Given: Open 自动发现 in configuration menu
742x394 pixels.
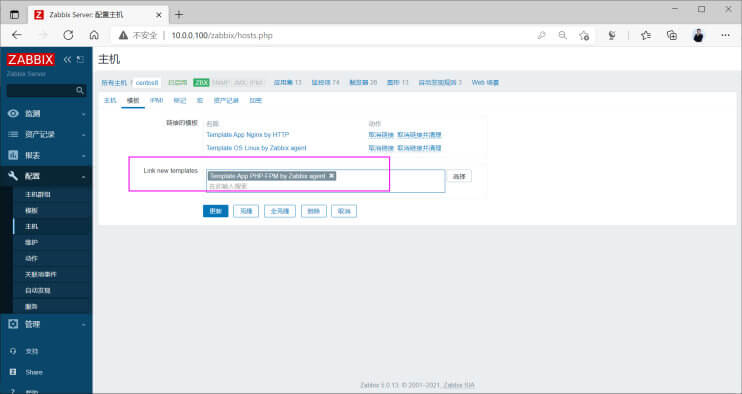Looking at the screenshot, I should [38, 290].
